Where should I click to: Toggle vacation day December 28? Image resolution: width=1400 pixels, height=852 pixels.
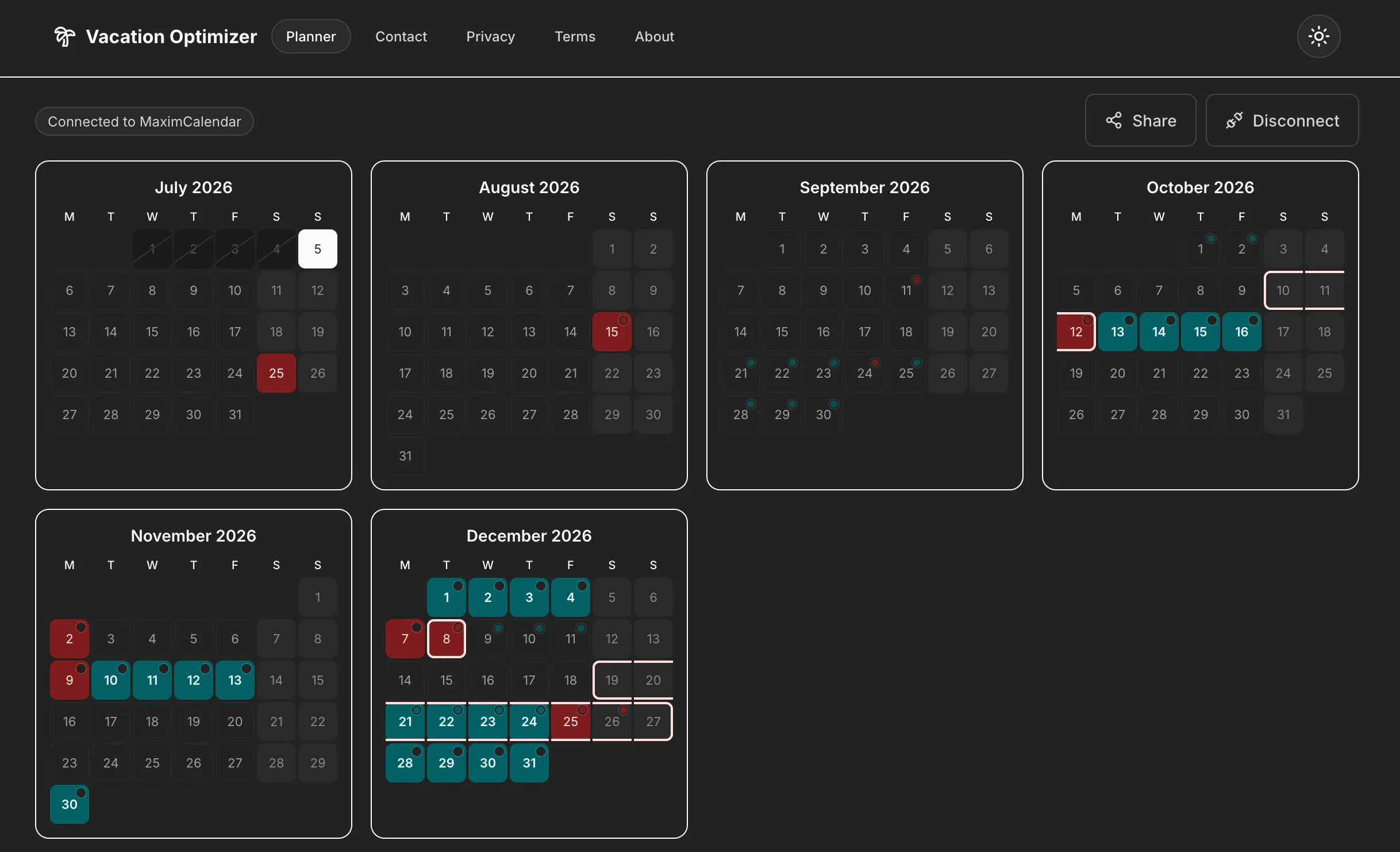coord(405,763)
